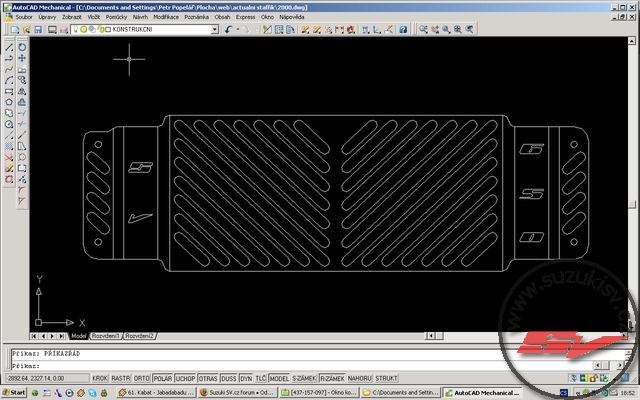Viewport: 640px width, 400px height.
Task: Toggle DUSS in the status bar
Action: (229, 378)
